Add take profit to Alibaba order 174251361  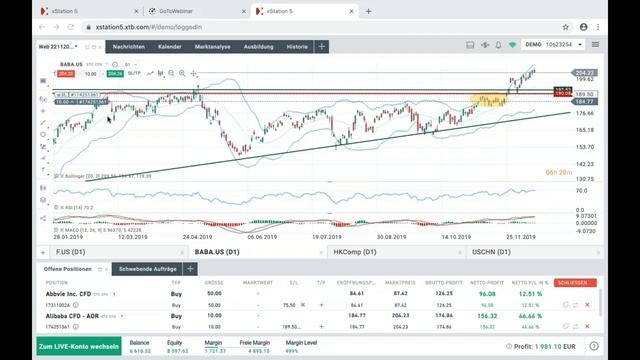click(321, 327)
